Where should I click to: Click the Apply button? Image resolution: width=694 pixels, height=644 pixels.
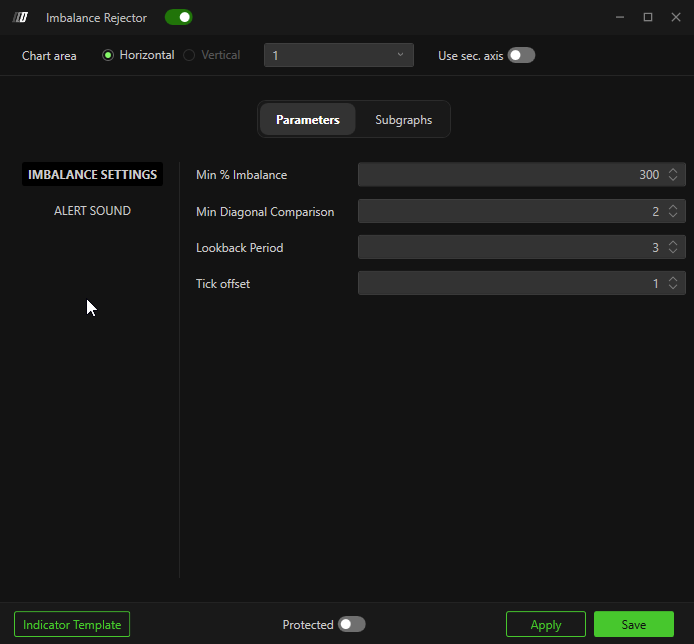pos(545,624)
